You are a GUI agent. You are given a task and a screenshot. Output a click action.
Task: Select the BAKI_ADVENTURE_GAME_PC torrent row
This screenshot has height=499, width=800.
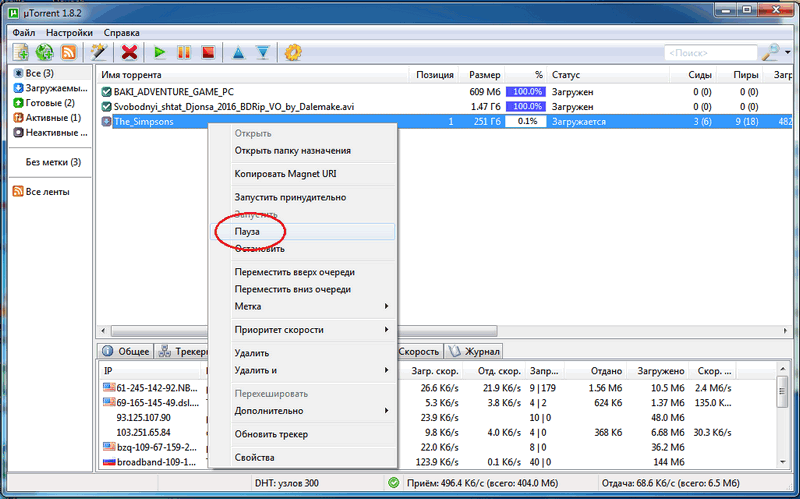(x=444, y=92)
